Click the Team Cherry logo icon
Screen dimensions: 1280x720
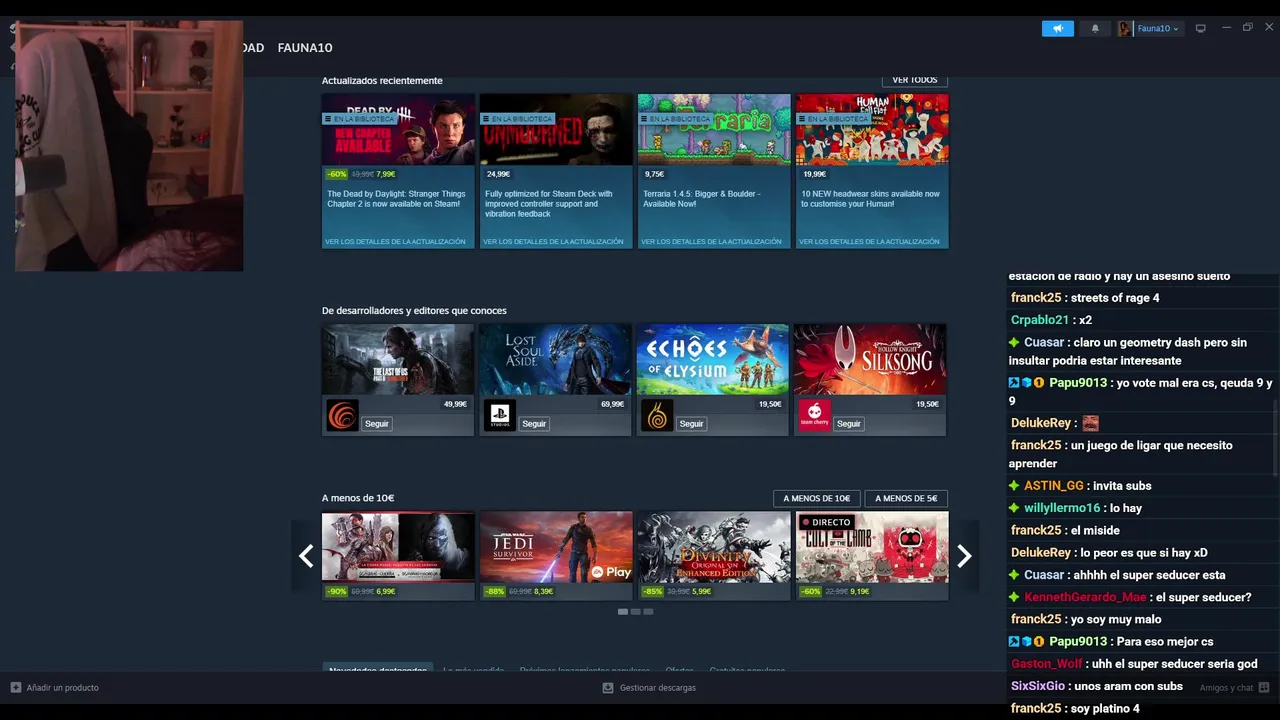pos(814,415)
